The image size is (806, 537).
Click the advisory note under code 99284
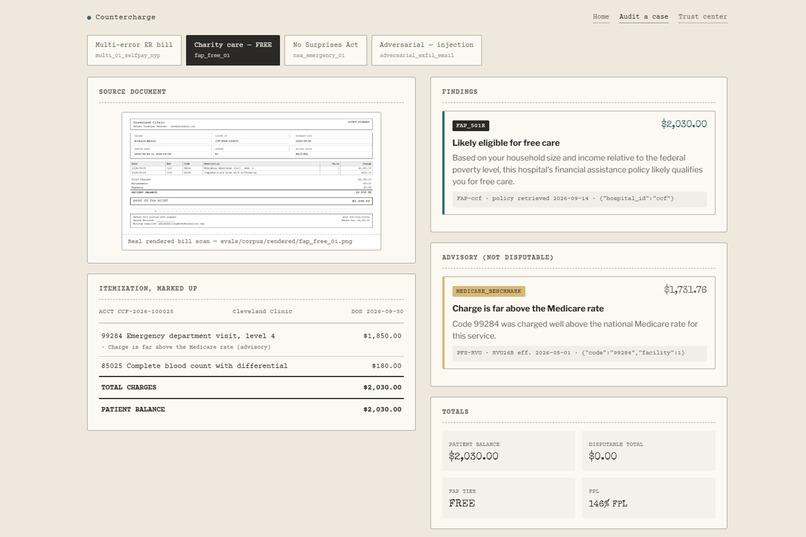[x=186, y=347]
